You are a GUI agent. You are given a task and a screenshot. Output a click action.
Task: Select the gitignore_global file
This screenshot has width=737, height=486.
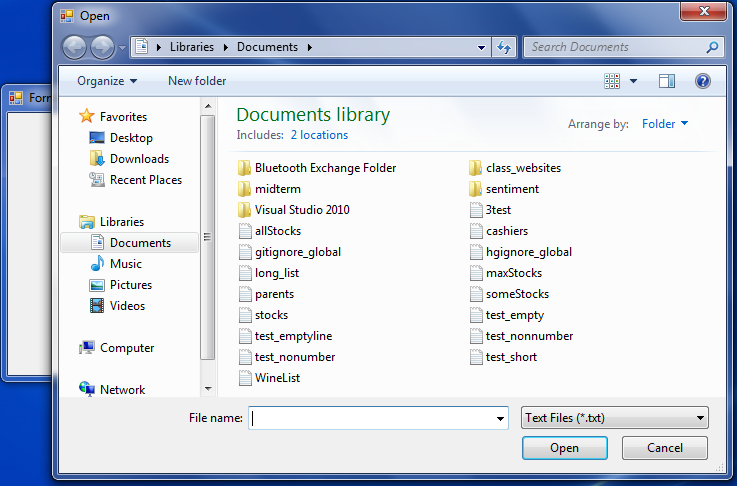point(290,252)
